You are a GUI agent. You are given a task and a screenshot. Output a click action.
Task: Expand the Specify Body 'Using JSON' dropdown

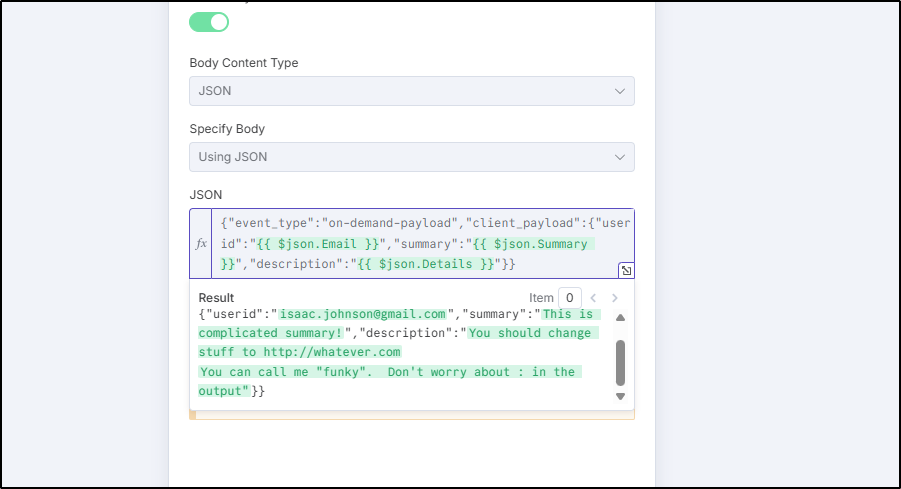tap(412, 157)
